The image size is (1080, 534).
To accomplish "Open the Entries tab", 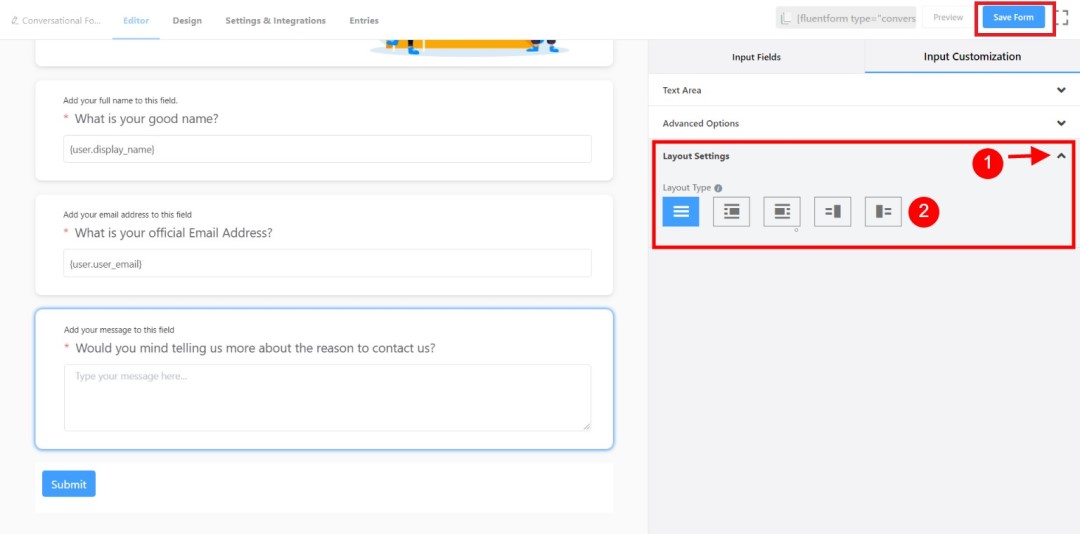I will [364, 21].
